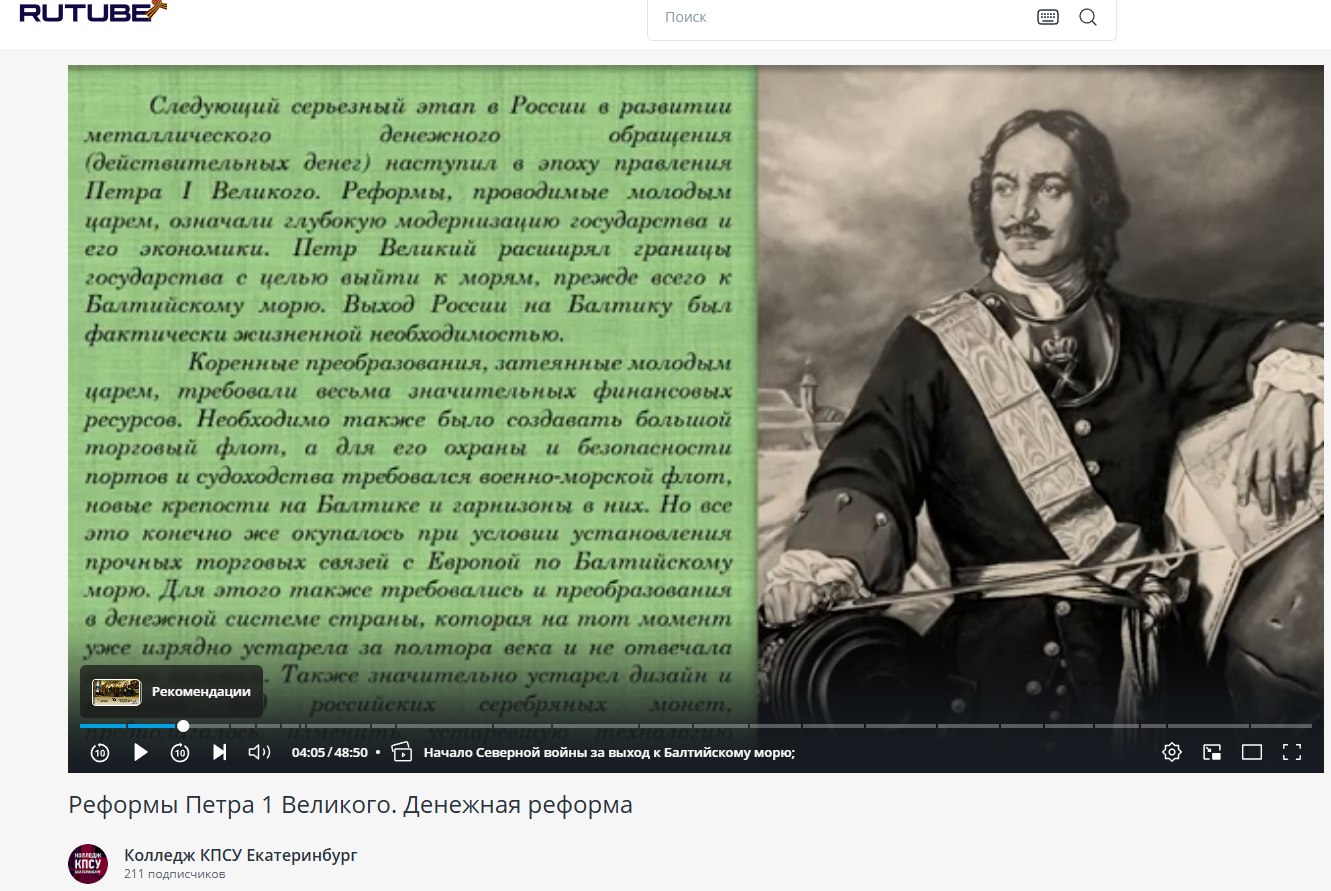This screenshot has width=1331, height=891.
Task: Click title Реформы Петра 1 Великого
Action: (350, 805)
